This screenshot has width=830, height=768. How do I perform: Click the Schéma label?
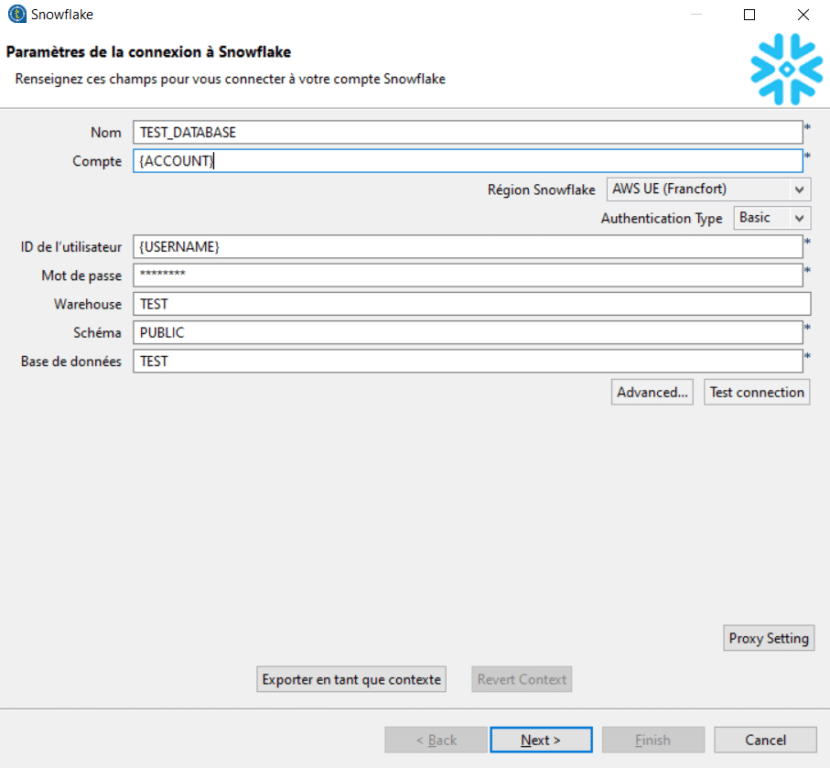pyautogui.click(x=97, y=332)
